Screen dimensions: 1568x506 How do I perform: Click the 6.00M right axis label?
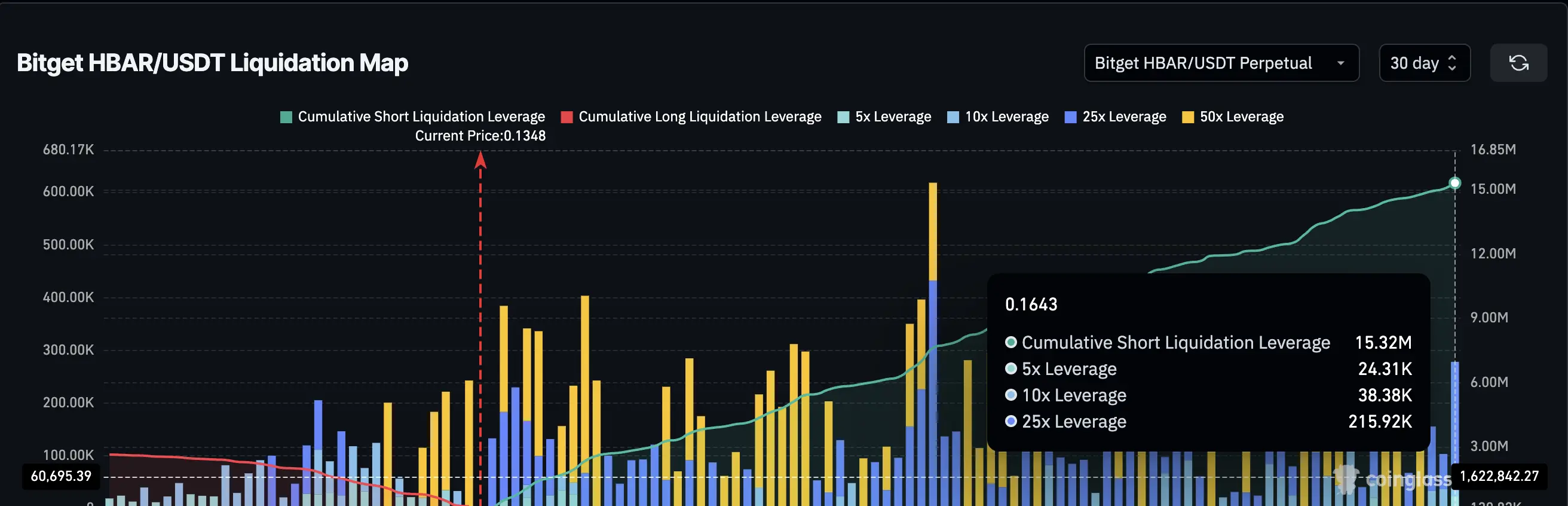click(1490, 382)
